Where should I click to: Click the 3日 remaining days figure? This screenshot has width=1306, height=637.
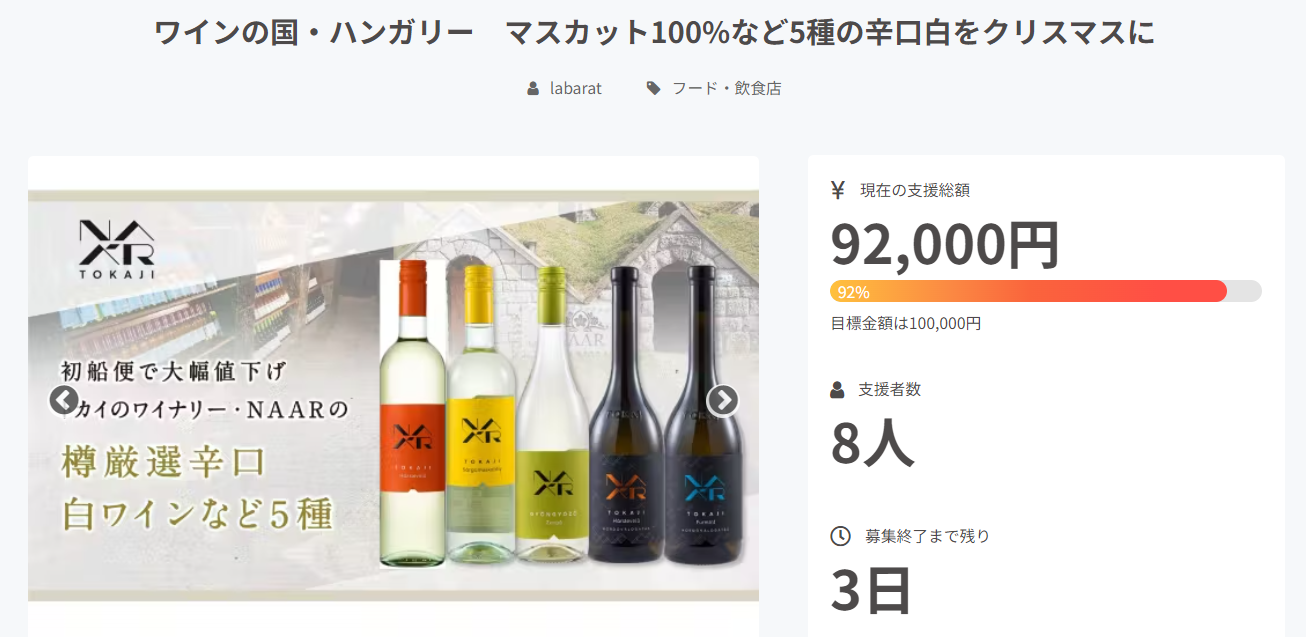coord(871,590)
